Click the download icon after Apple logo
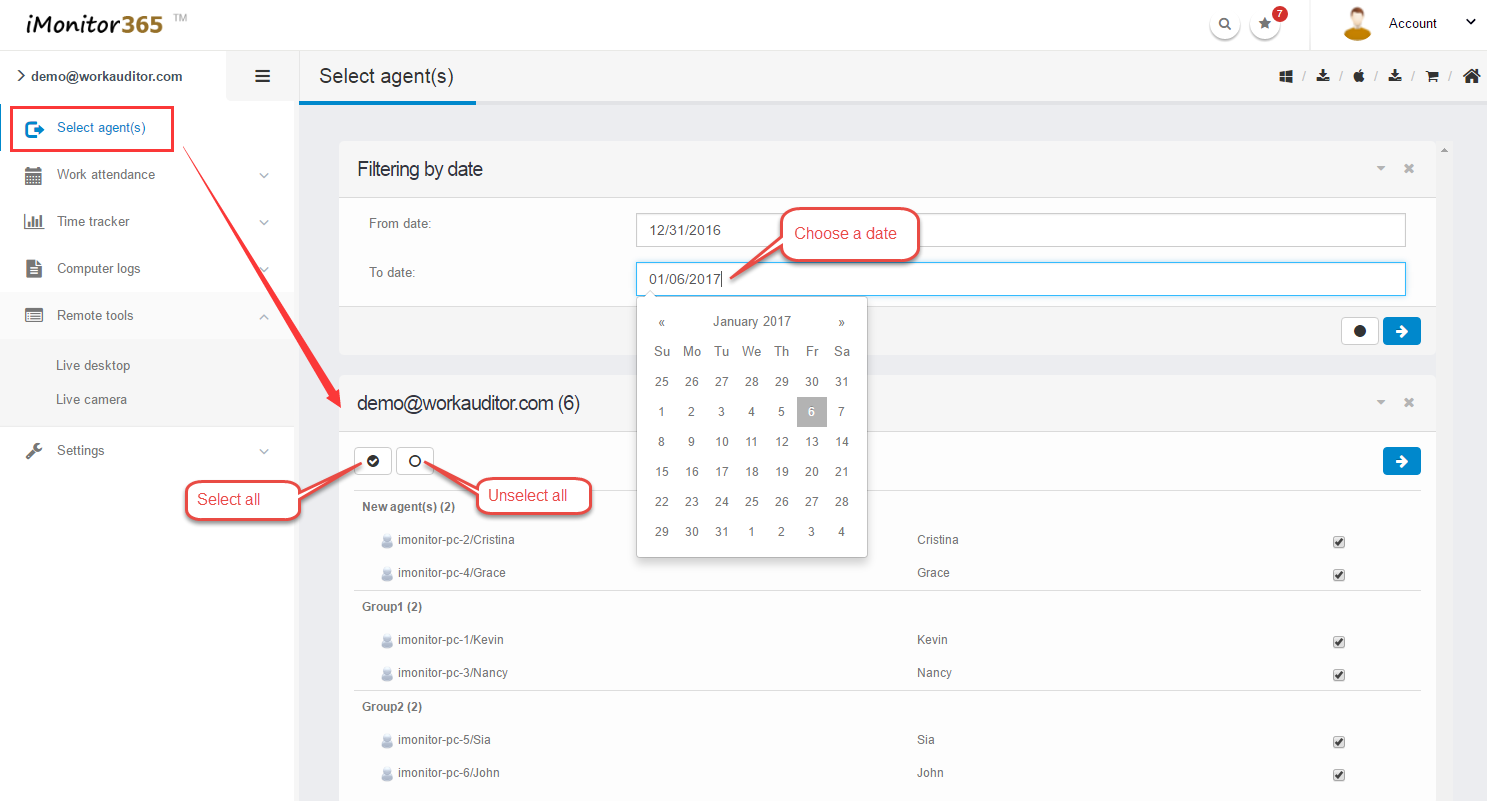1487x801 pixels. (x=1395, y=76)
